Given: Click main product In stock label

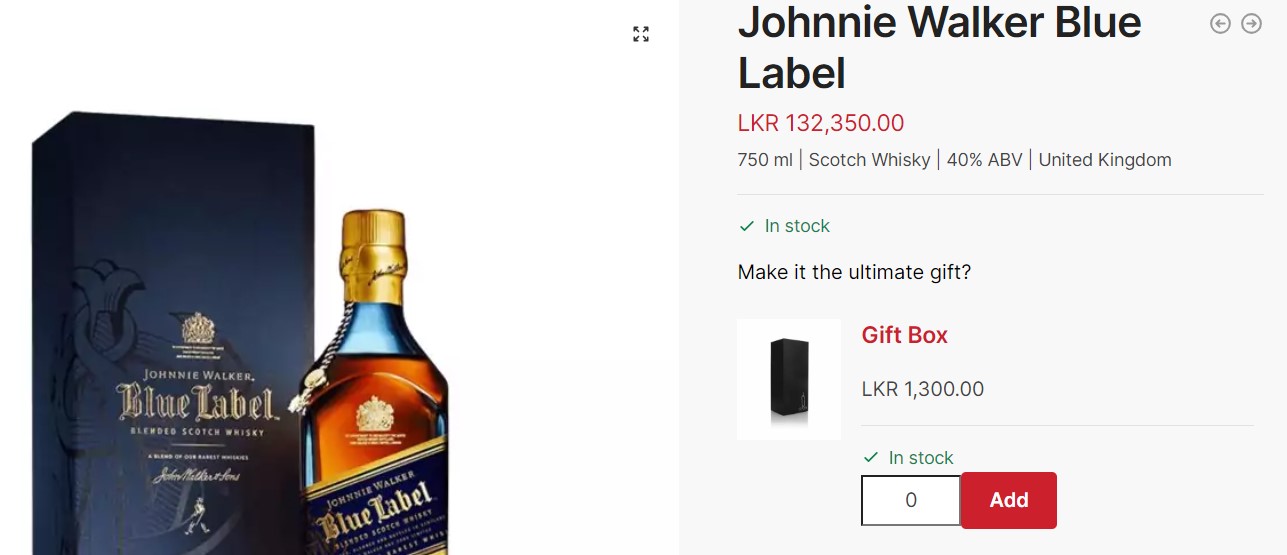Looking at the screenshot, I should coord(797,226).
